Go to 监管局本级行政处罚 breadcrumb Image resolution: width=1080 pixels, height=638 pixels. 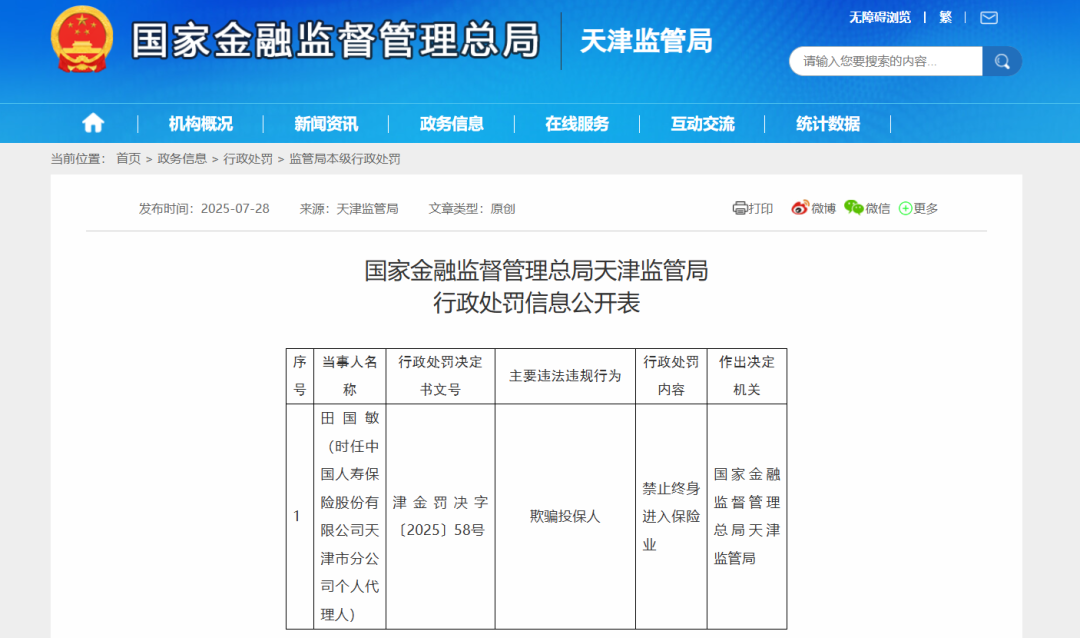(344, 159)
